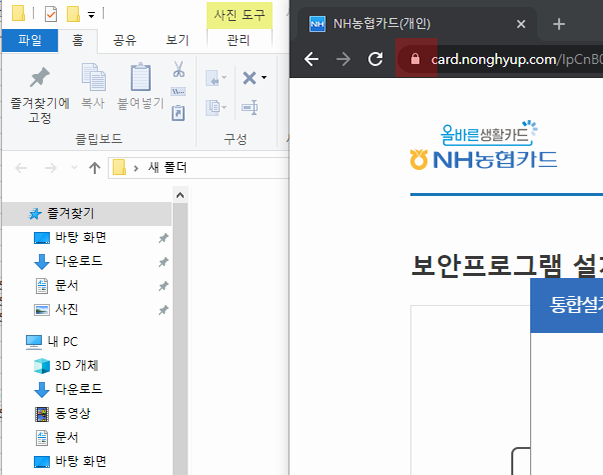Click Explorer forward navigation arrow
This screenshot has height=475, width=603.
coord(50,168)
